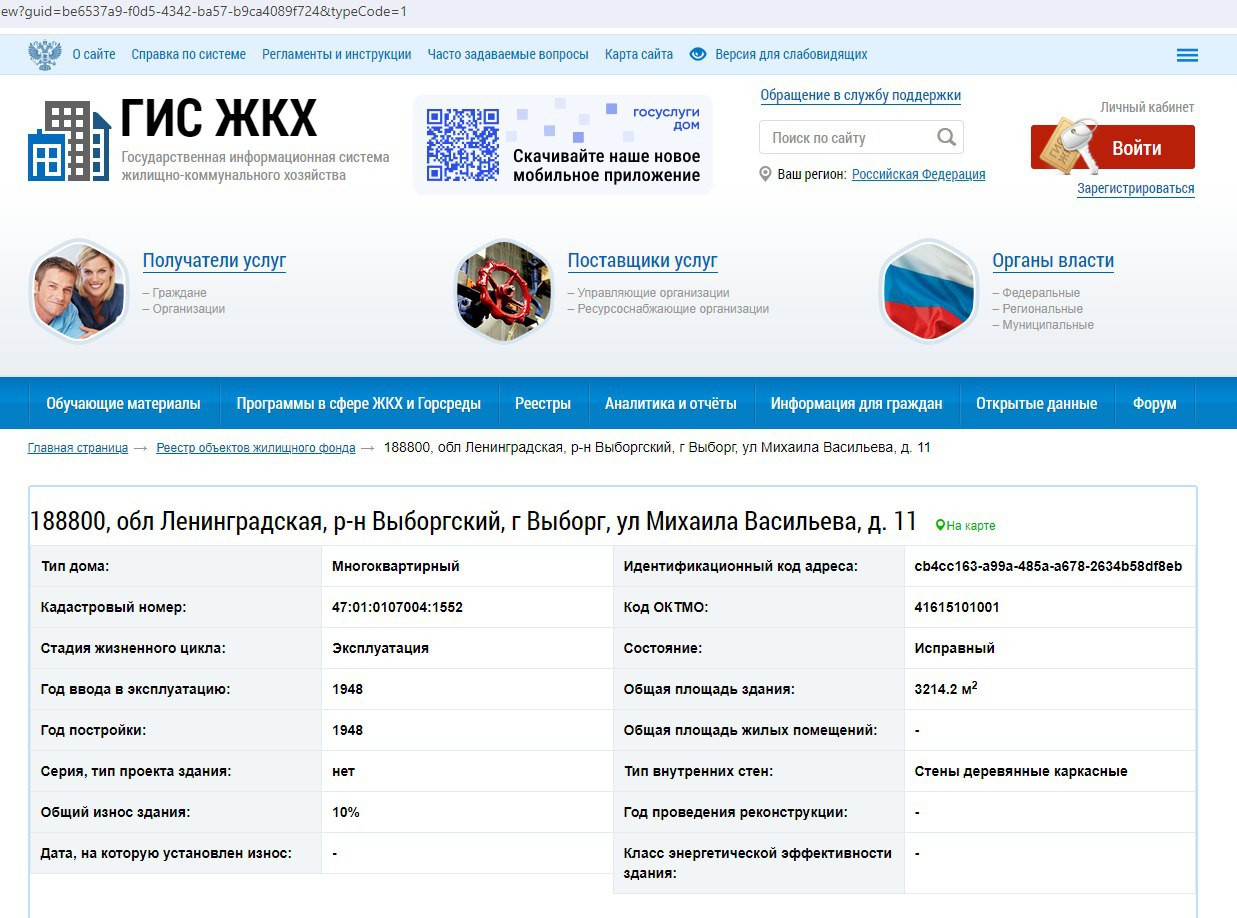Expand the Информация для граждан menu
1237x918 pixels.
(856, 404)
